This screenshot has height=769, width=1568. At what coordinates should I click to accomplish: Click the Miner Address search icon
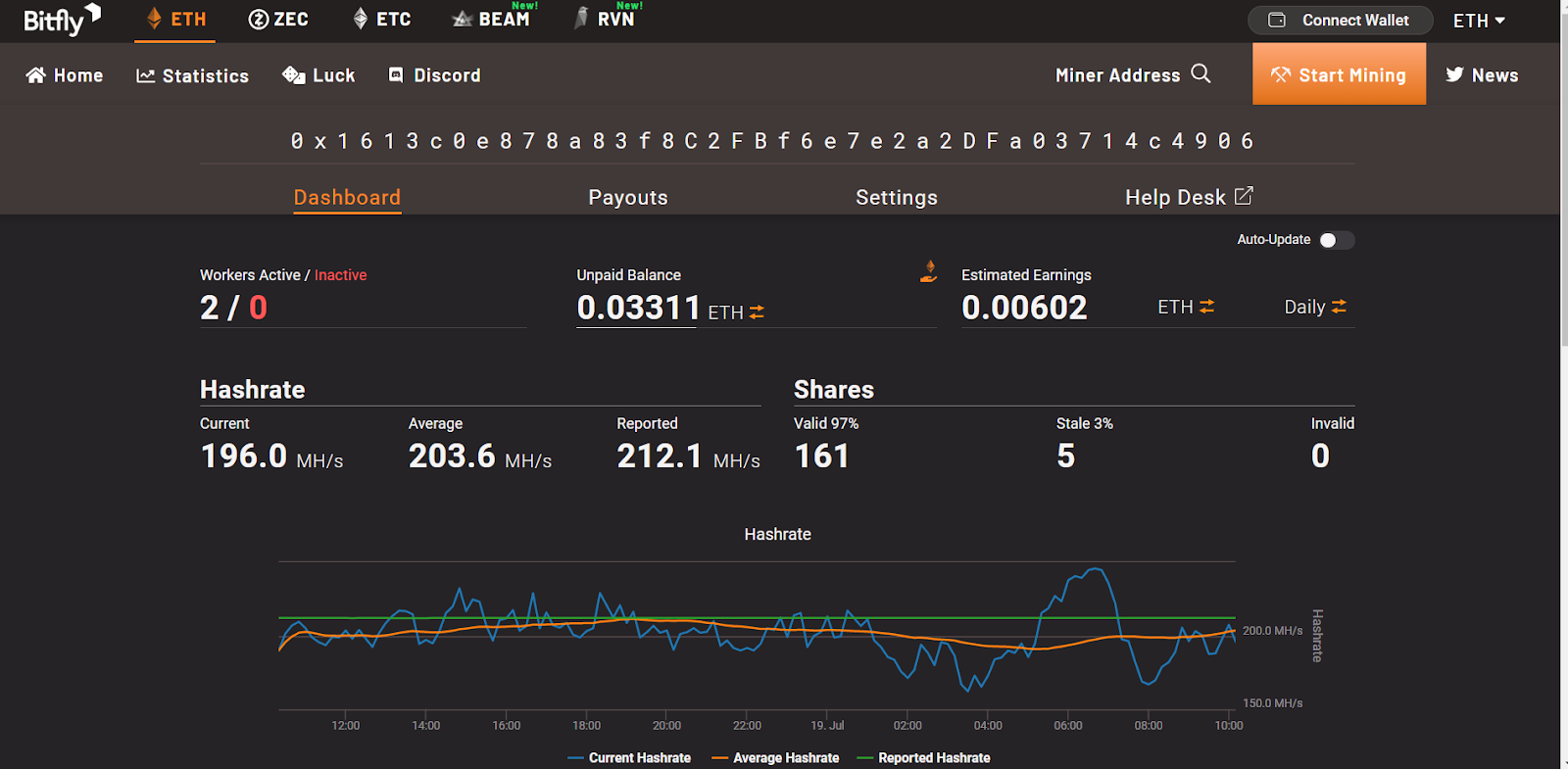coord(1200,73)
